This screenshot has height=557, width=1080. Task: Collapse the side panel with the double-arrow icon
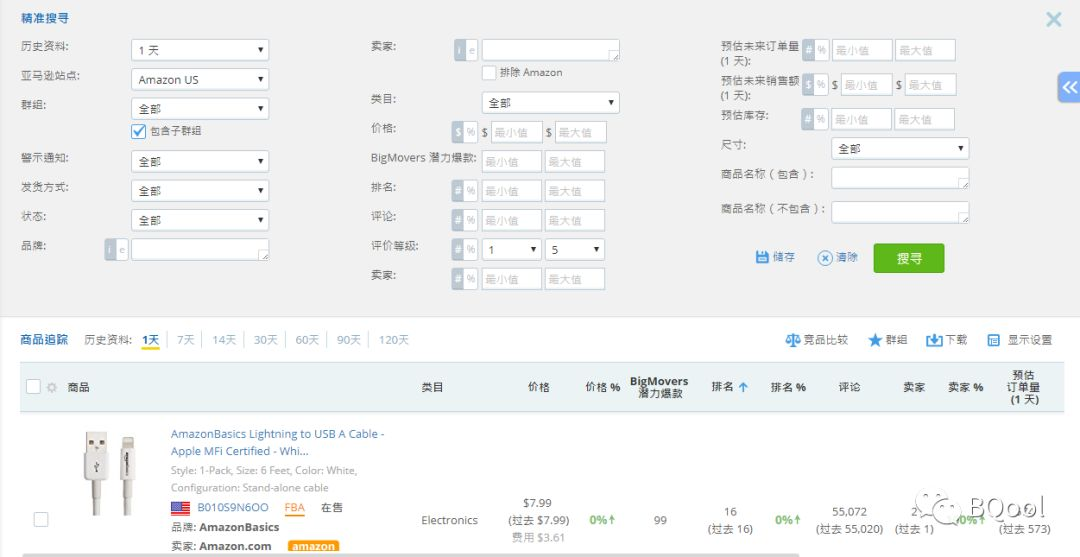[x=1069, y=87]
